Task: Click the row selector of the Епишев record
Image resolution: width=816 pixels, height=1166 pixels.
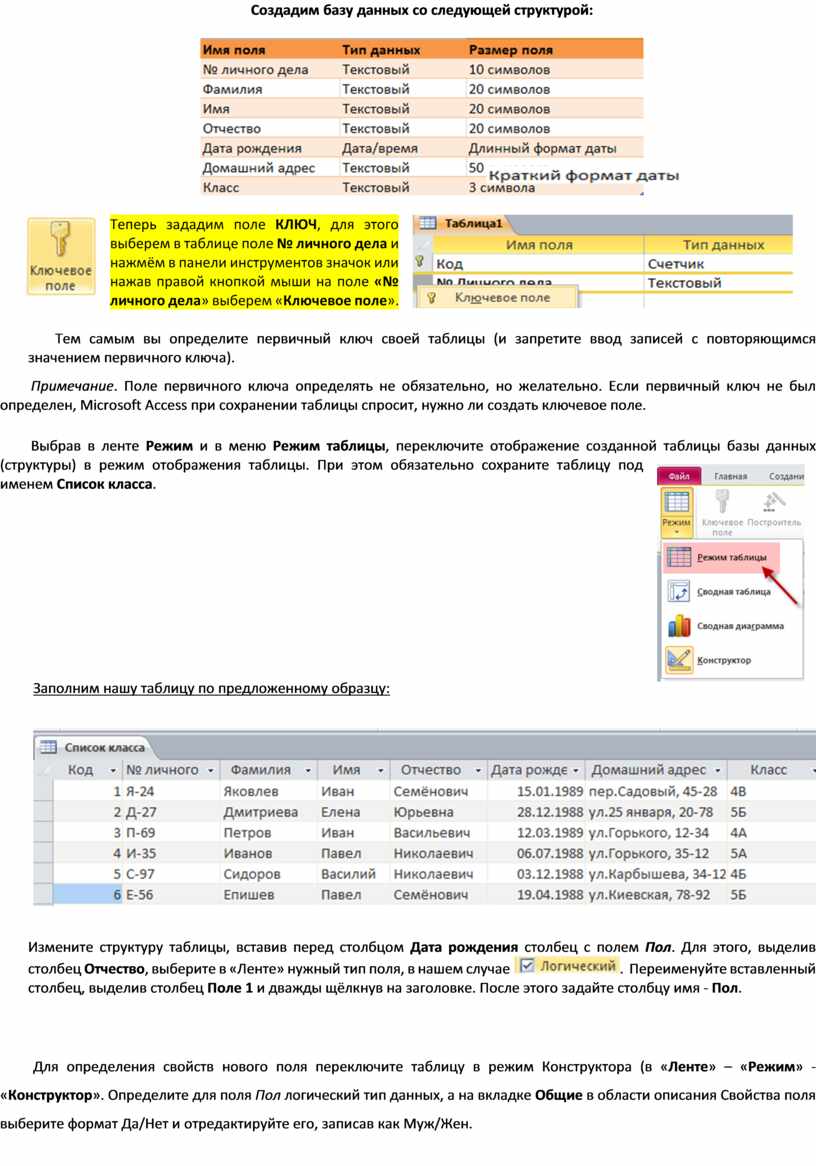Action: [43, 895]
